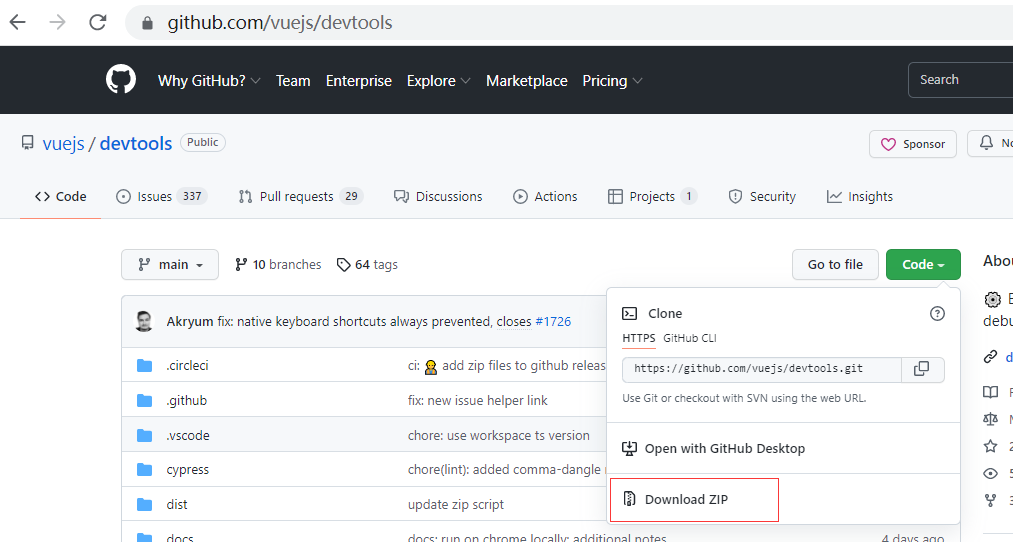This screenshot has width=1013, height=542.
Task: Reload the page with the refresh icon
Action: coord(98,23)
